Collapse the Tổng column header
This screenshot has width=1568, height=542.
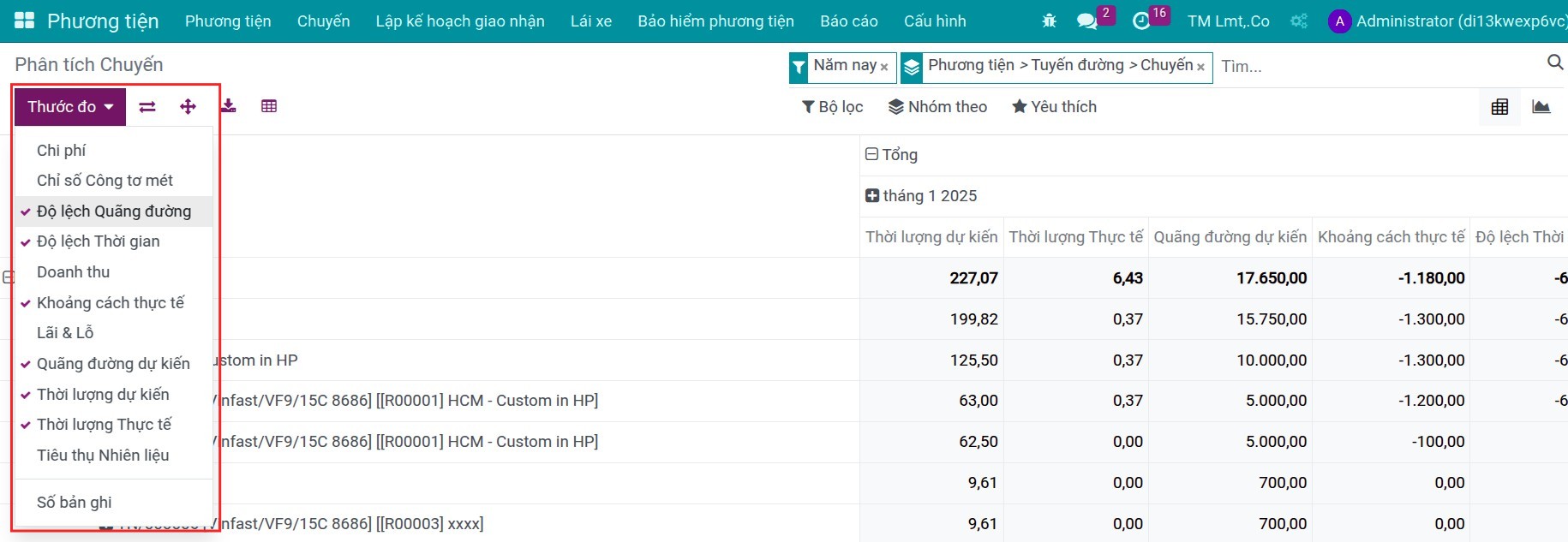tap(891, 155)
